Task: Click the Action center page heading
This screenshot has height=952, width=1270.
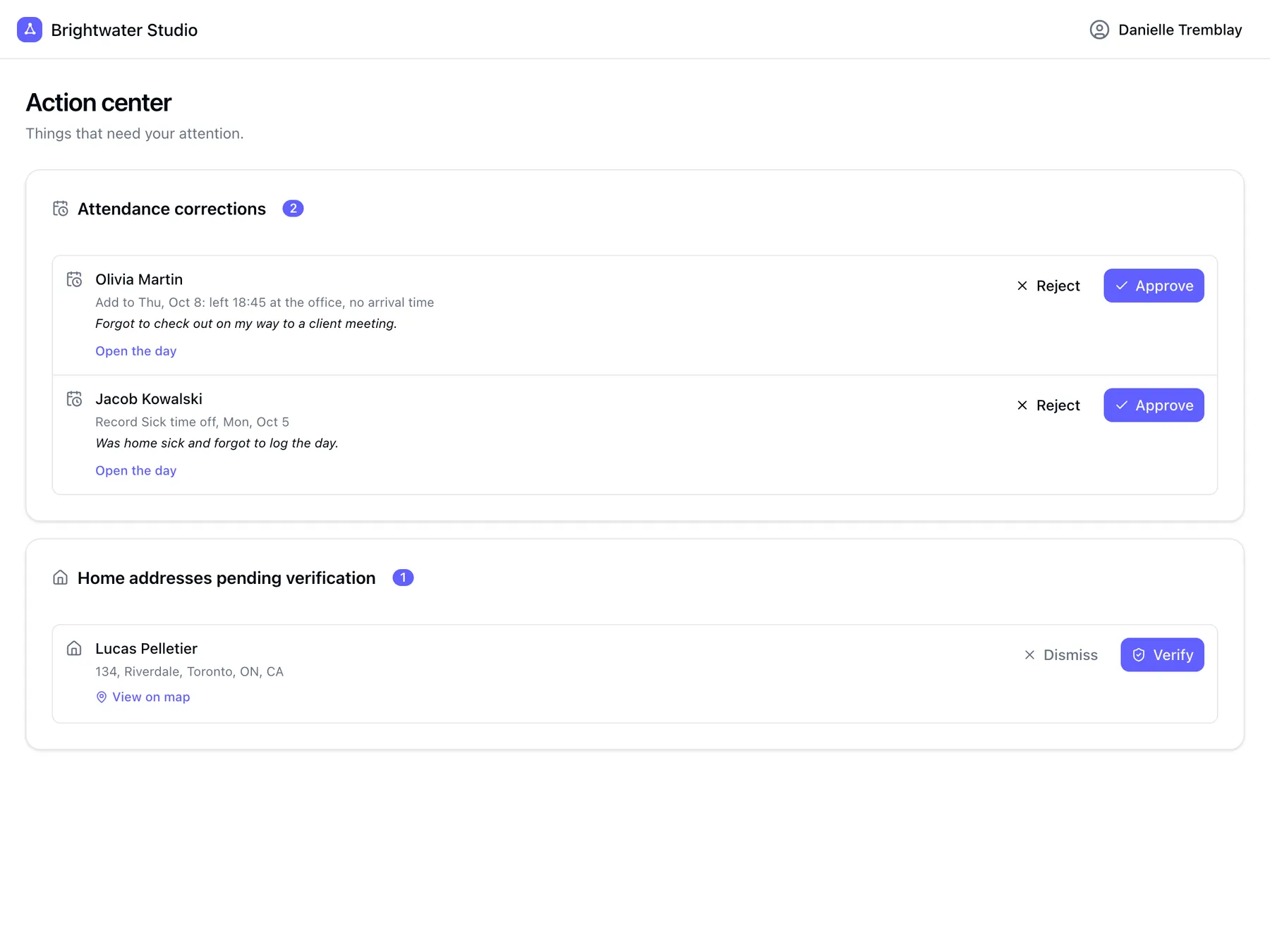Action: 99,102
